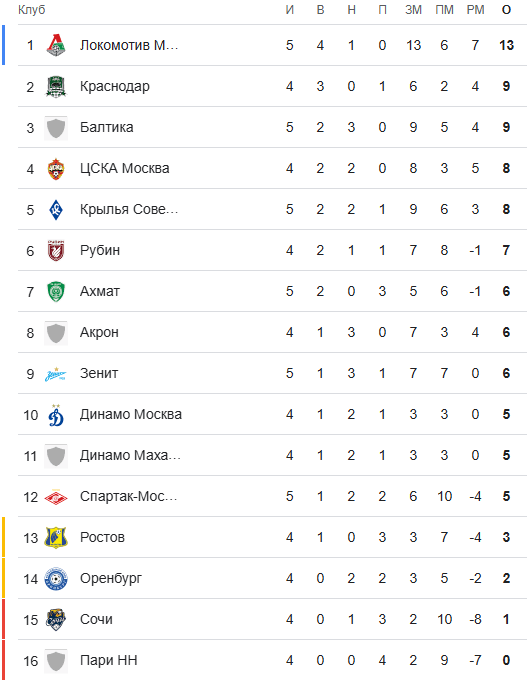The width and height of the screenshot is (527, 681).
Task: Open the Ахмат team link
Action: [x=99, y=291]
